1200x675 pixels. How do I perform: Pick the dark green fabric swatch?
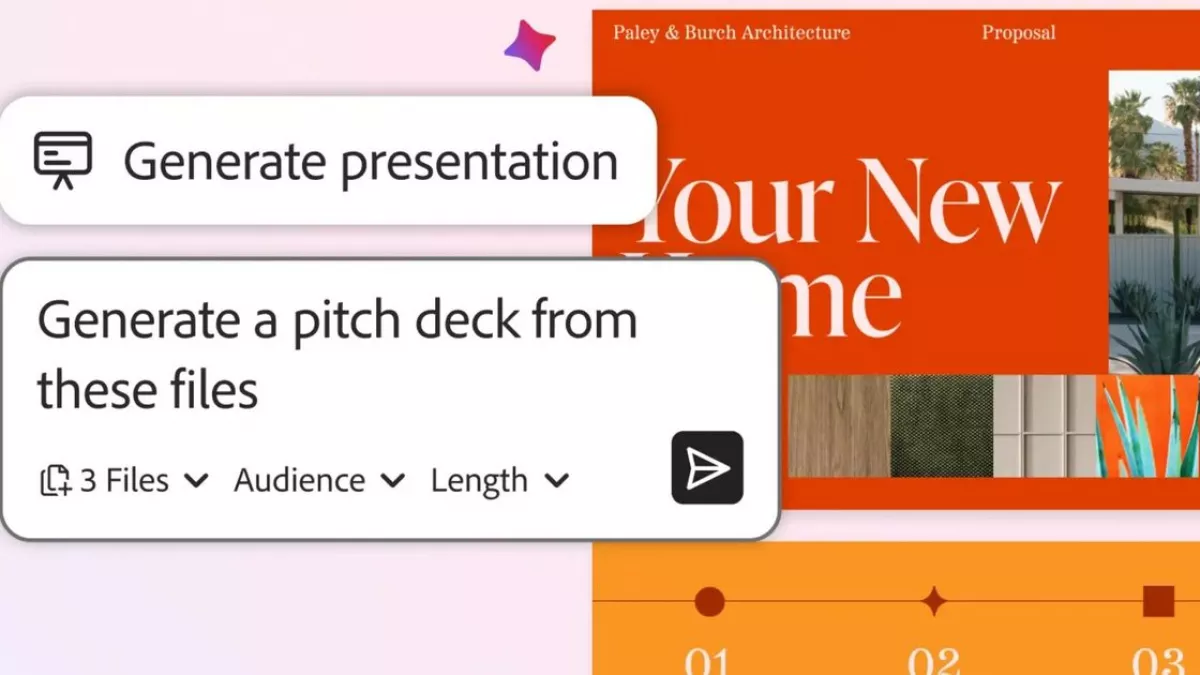[x=941, y=426]
